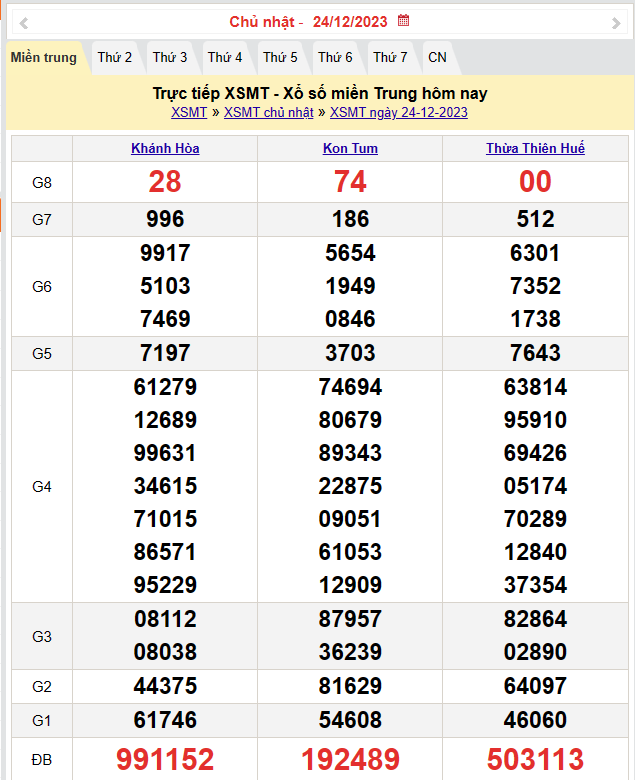The image size is (635, 780).
Task: Click G6 number 0846
Action: tap(351, 319)
